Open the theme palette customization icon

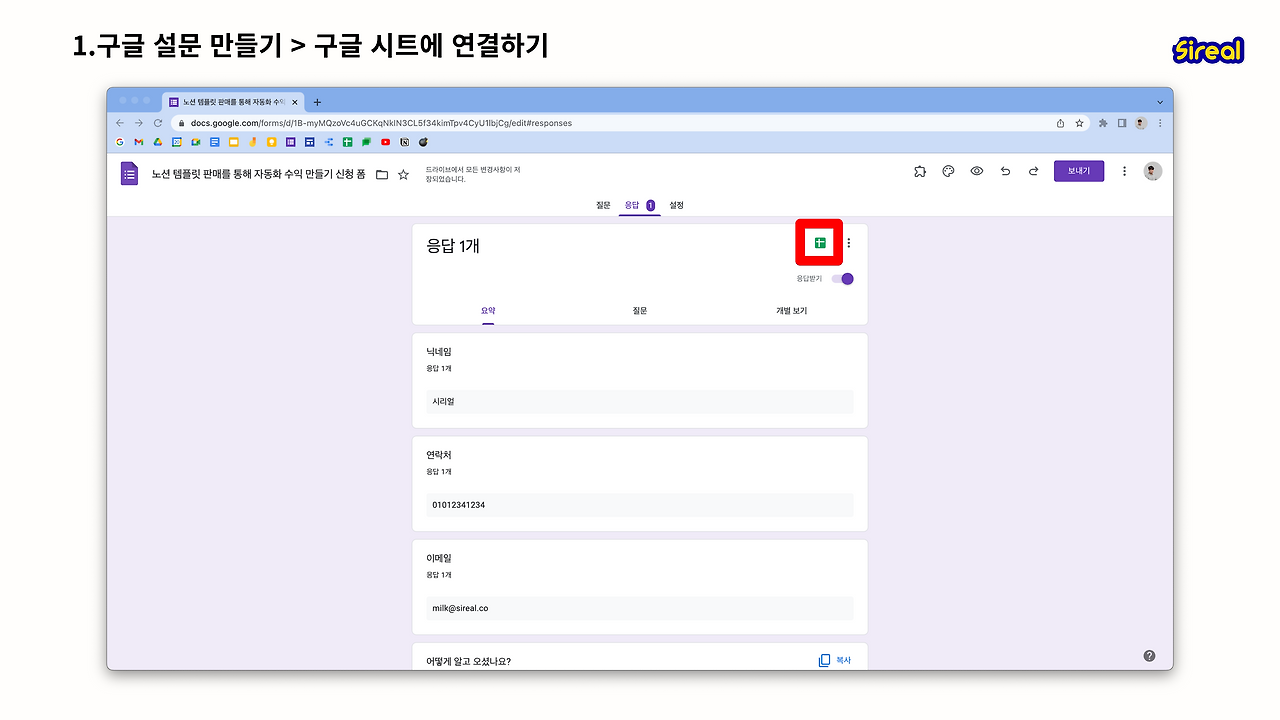click(948, 171)
